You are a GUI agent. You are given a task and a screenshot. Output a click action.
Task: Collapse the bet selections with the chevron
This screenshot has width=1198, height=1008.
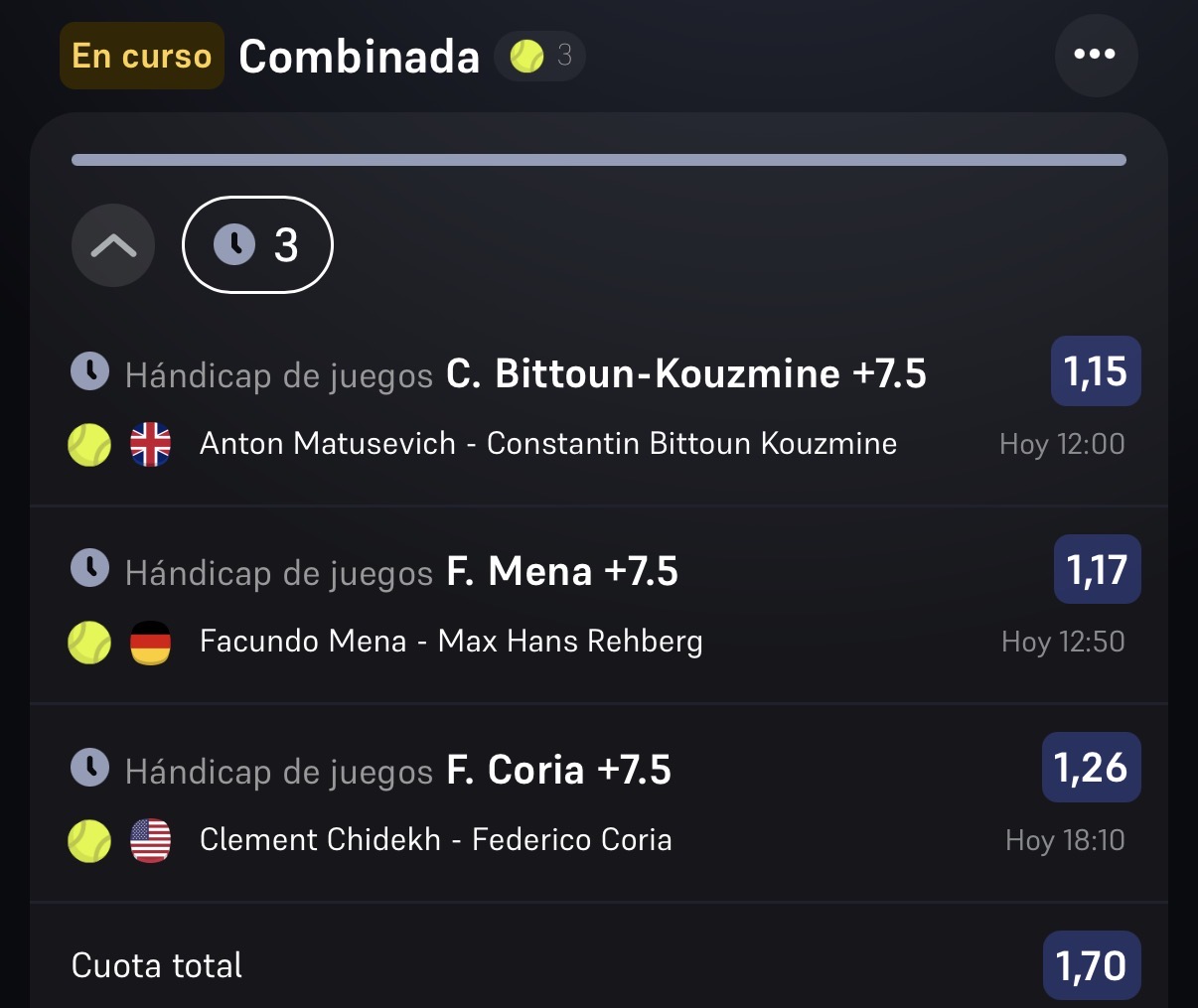coord(113,245)
